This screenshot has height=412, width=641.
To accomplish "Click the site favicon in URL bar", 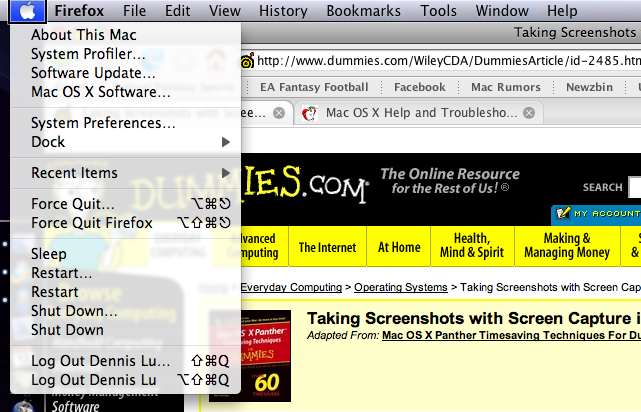I will pyautogui.click(x=247, y=60).
